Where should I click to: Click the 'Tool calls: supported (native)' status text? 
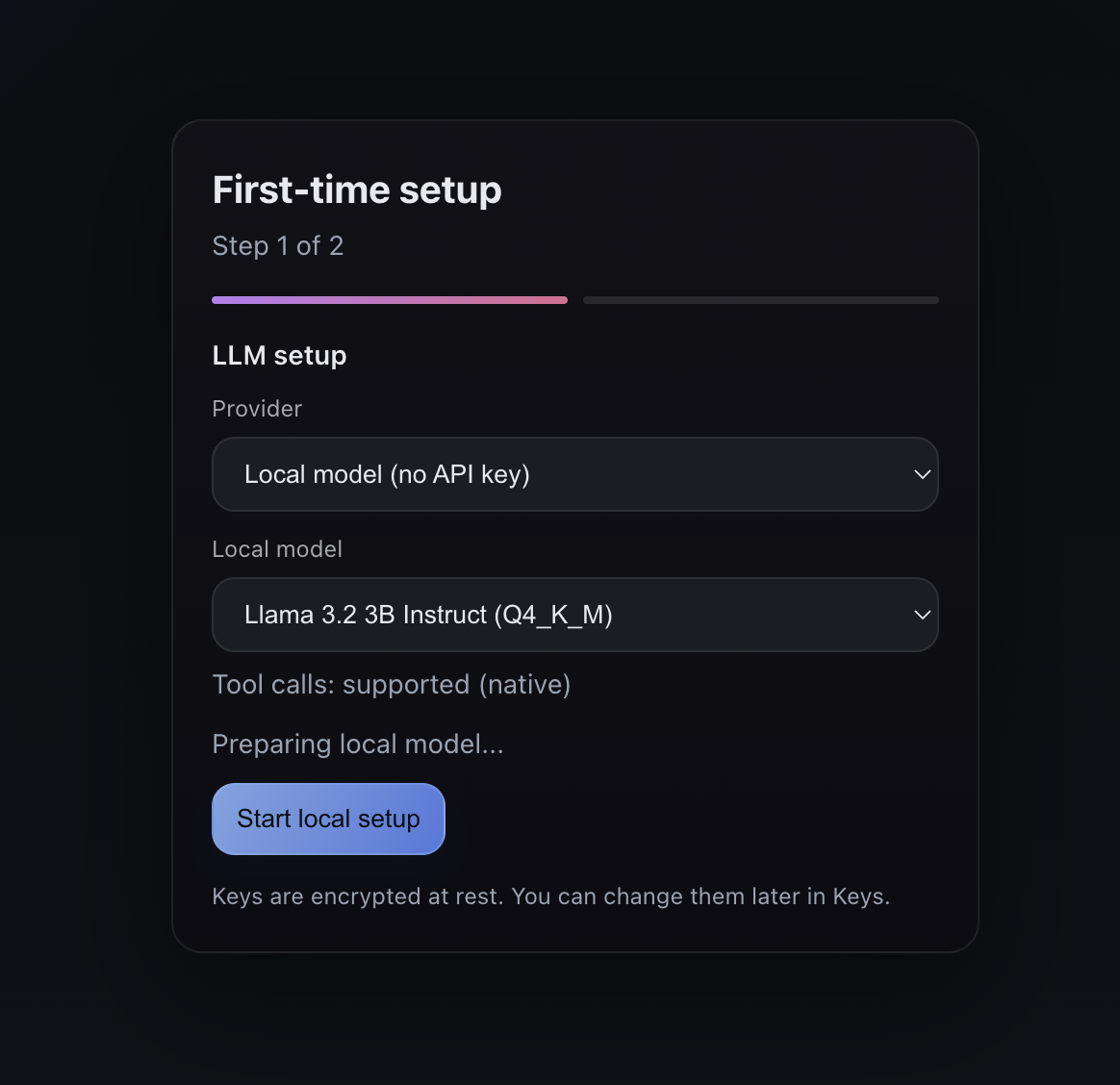pos(391,685)
